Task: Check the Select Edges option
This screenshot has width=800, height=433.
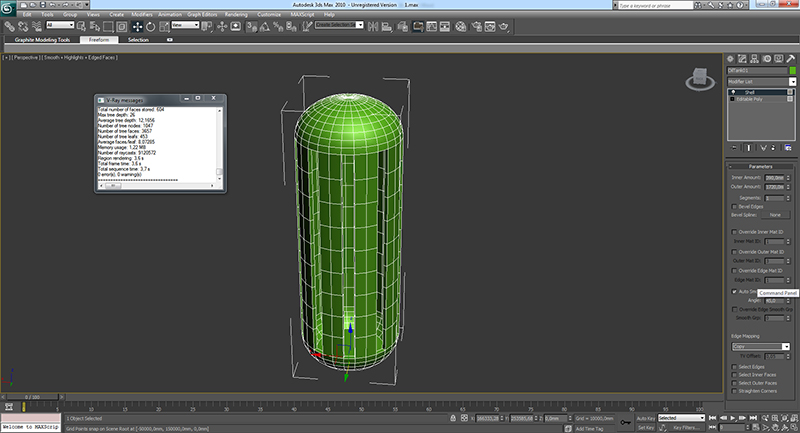Action: click(x=734, y=367)
